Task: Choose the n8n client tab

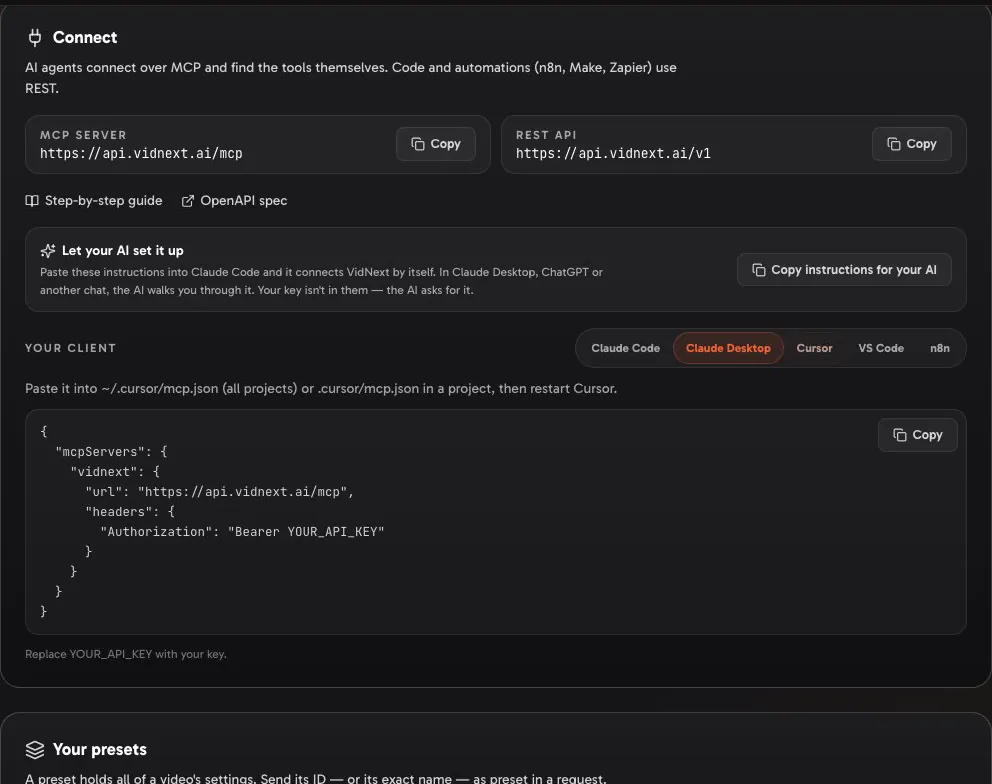Action: coord(939,348)
